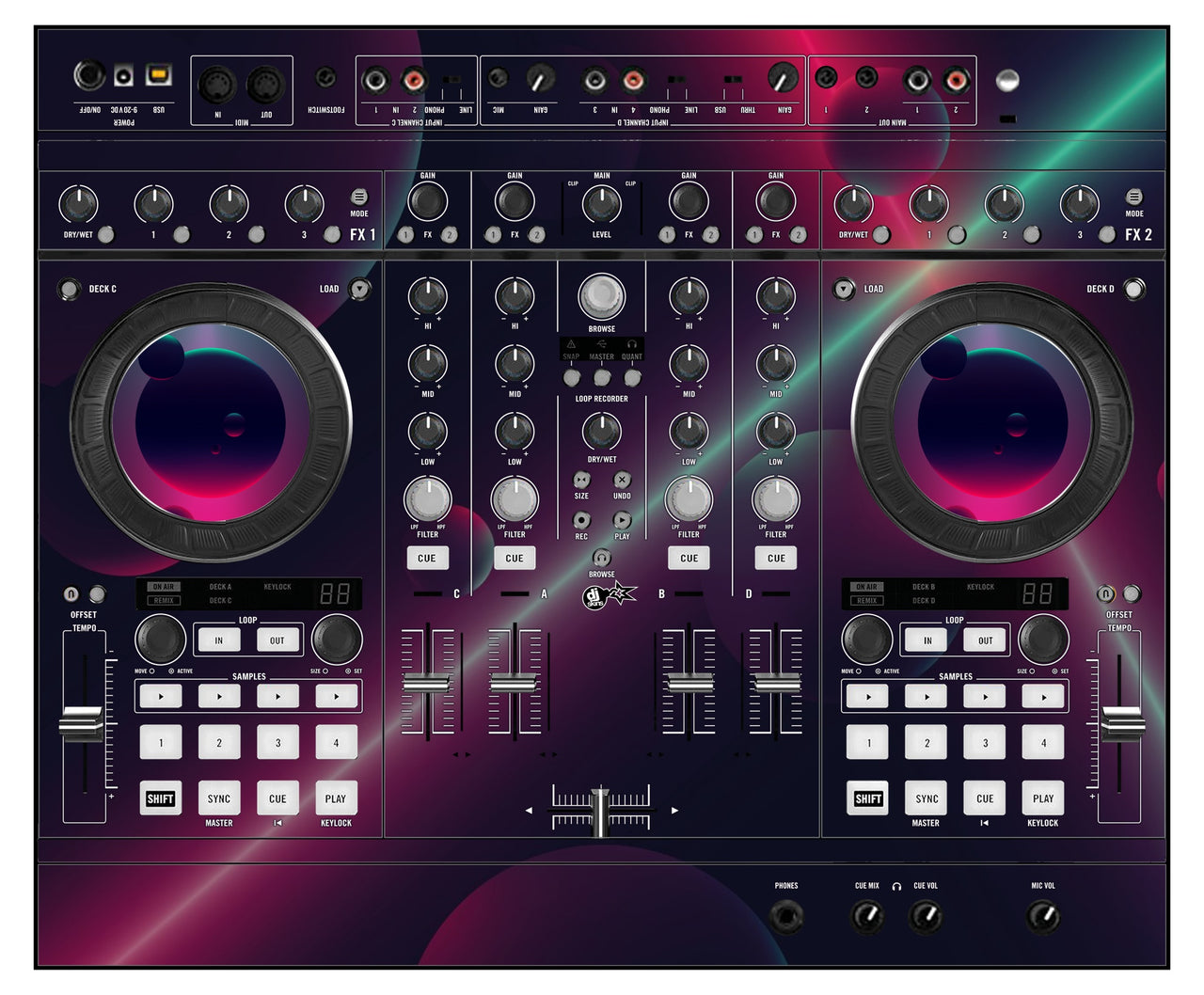Toggle headphone CUE for channel A

pyautogui.click(x=515, y=558)
